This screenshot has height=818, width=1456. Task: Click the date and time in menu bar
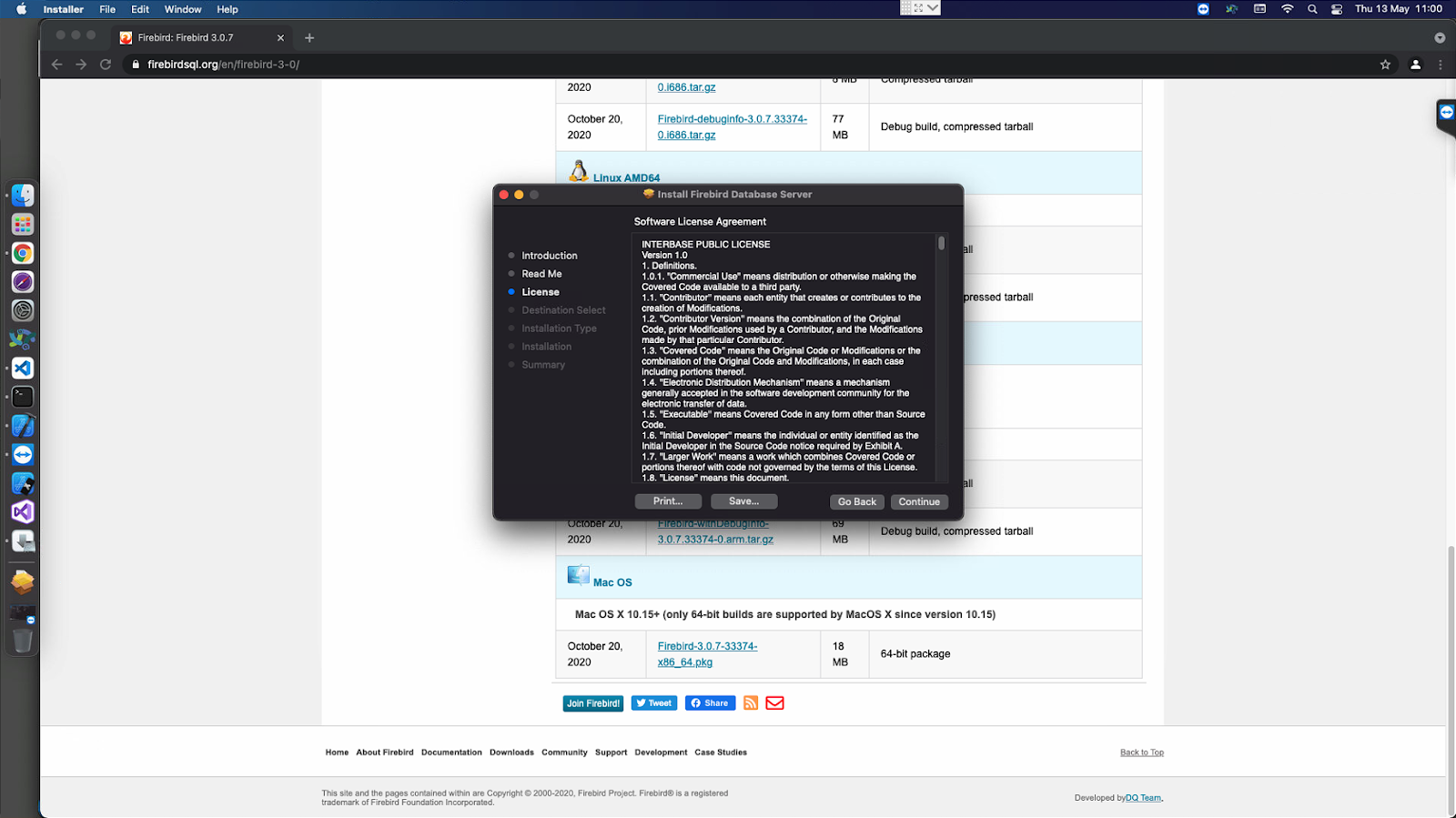[x=1399, y=9]
